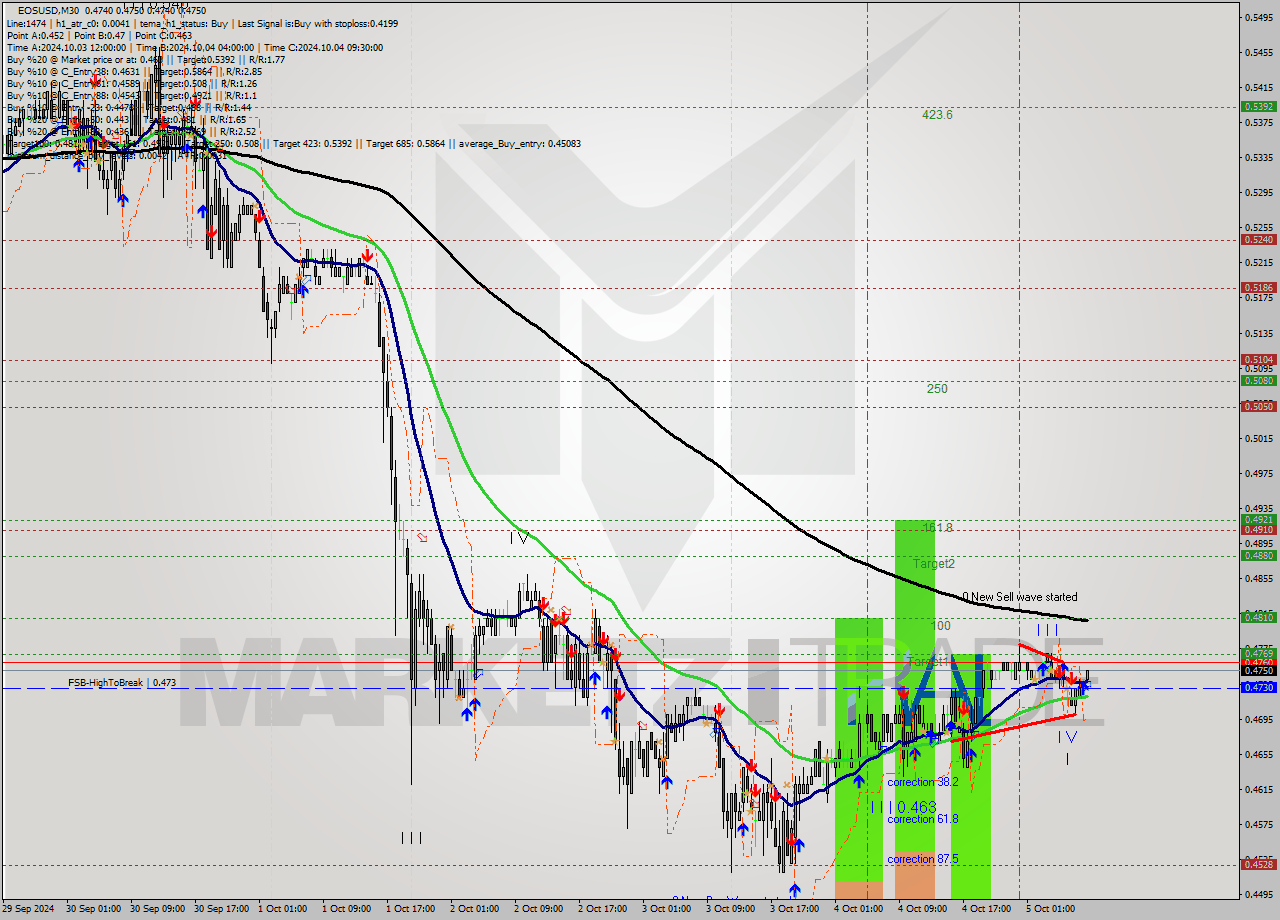Click the green 0.4810 price tag
This screenshot has width=1280, height=920.
pyautogui.click(x=1258, y=617)
